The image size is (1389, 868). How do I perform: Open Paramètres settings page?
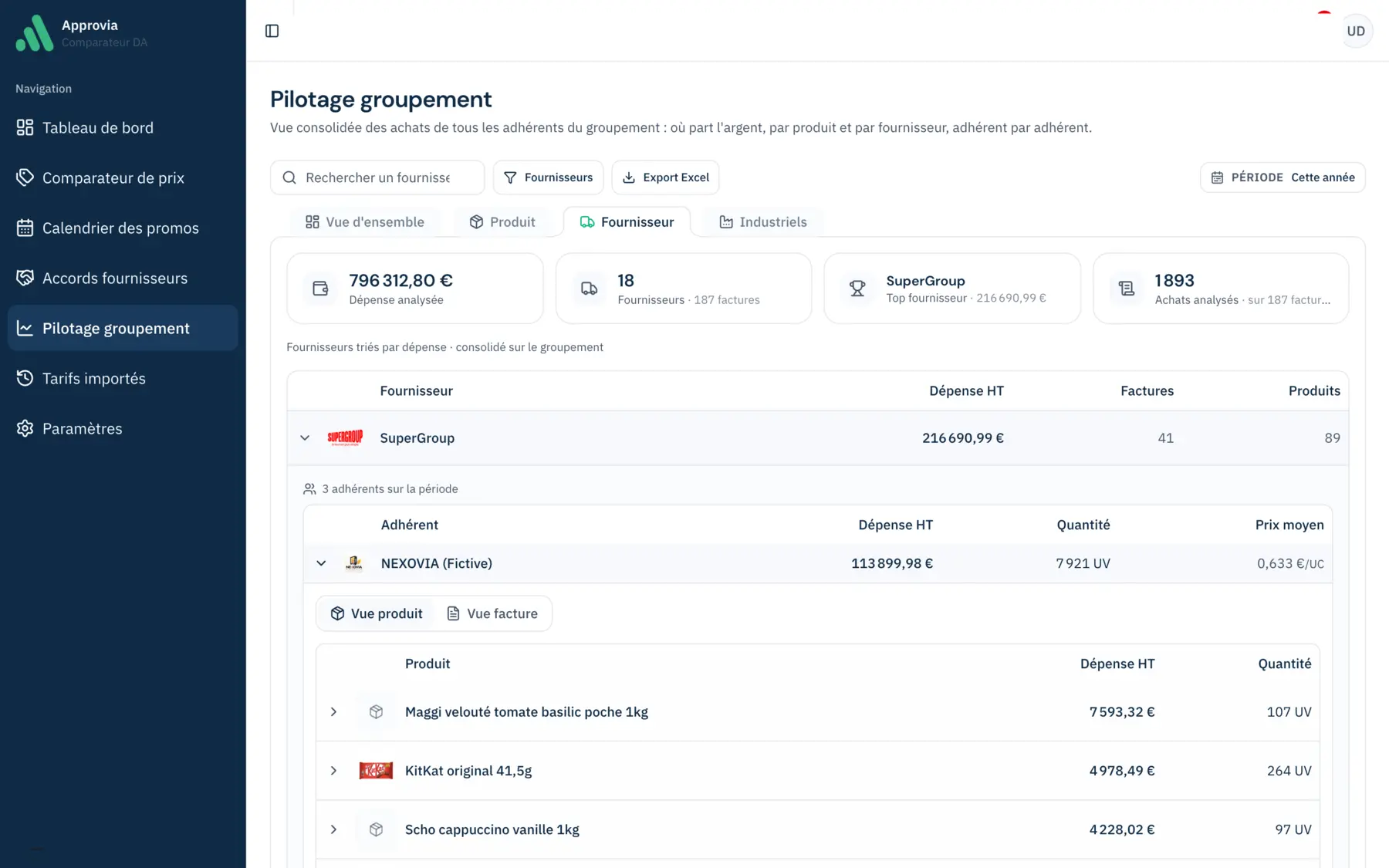pos(123,428)
